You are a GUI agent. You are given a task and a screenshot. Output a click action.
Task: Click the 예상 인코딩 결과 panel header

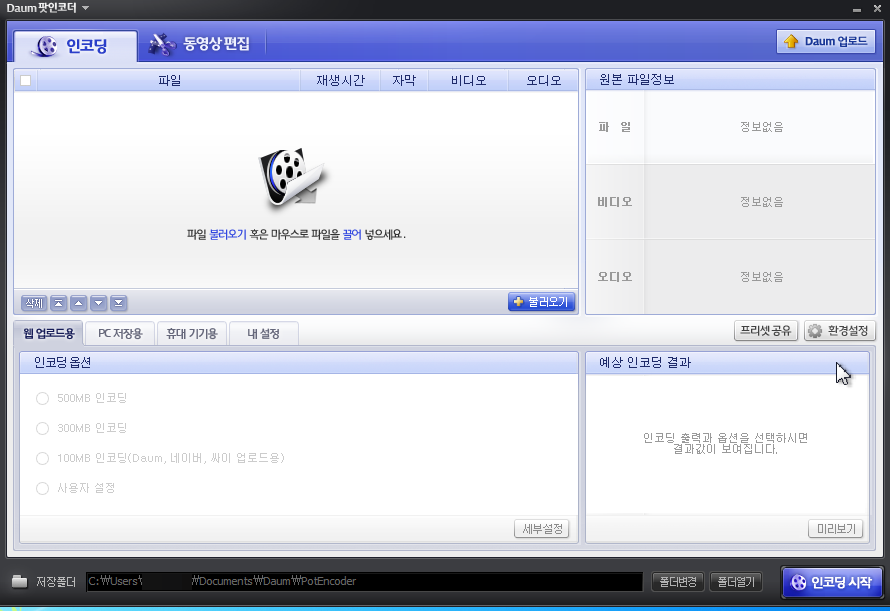coord(727,362)
